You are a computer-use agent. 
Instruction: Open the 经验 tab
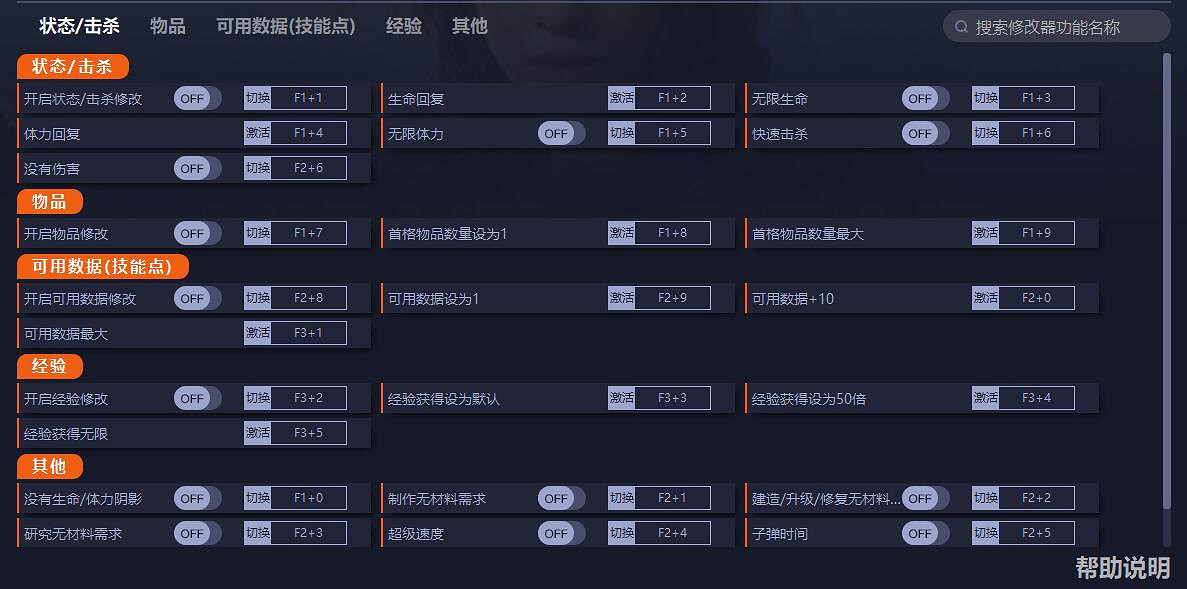[404, 26]
